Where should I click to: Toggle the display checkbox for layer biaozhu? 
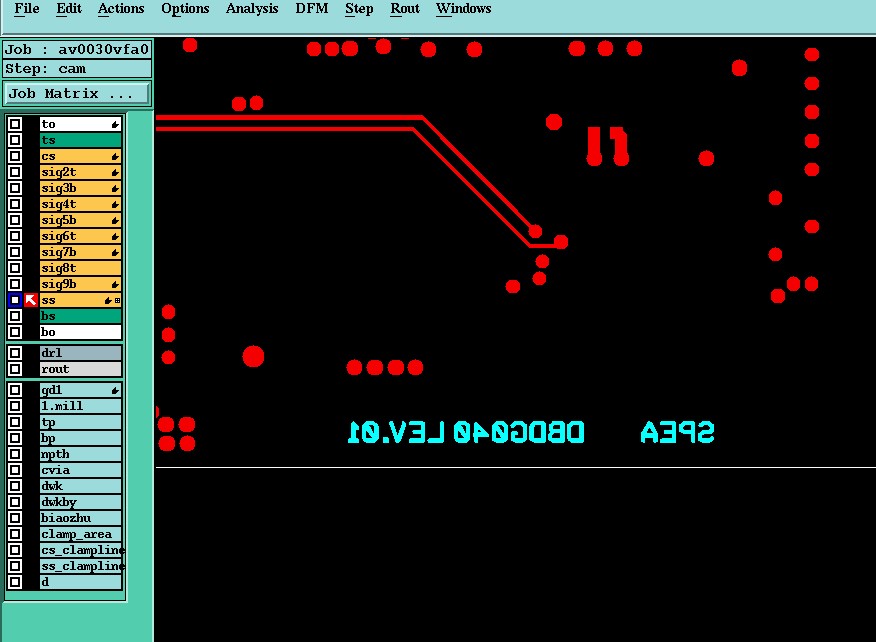point(15,518)
